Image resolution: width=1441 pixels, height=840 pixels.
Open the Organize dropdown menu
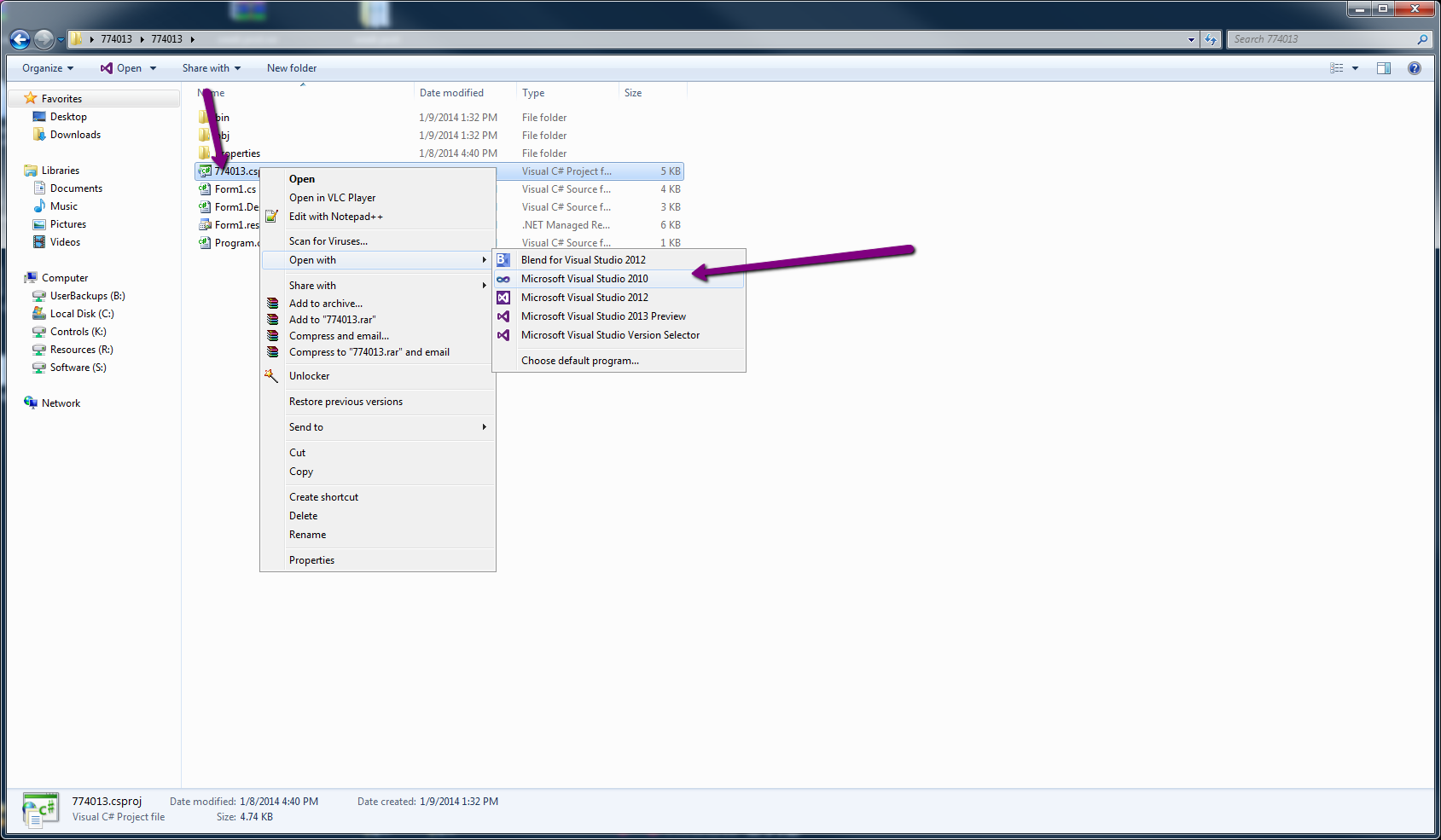point(48,68)
